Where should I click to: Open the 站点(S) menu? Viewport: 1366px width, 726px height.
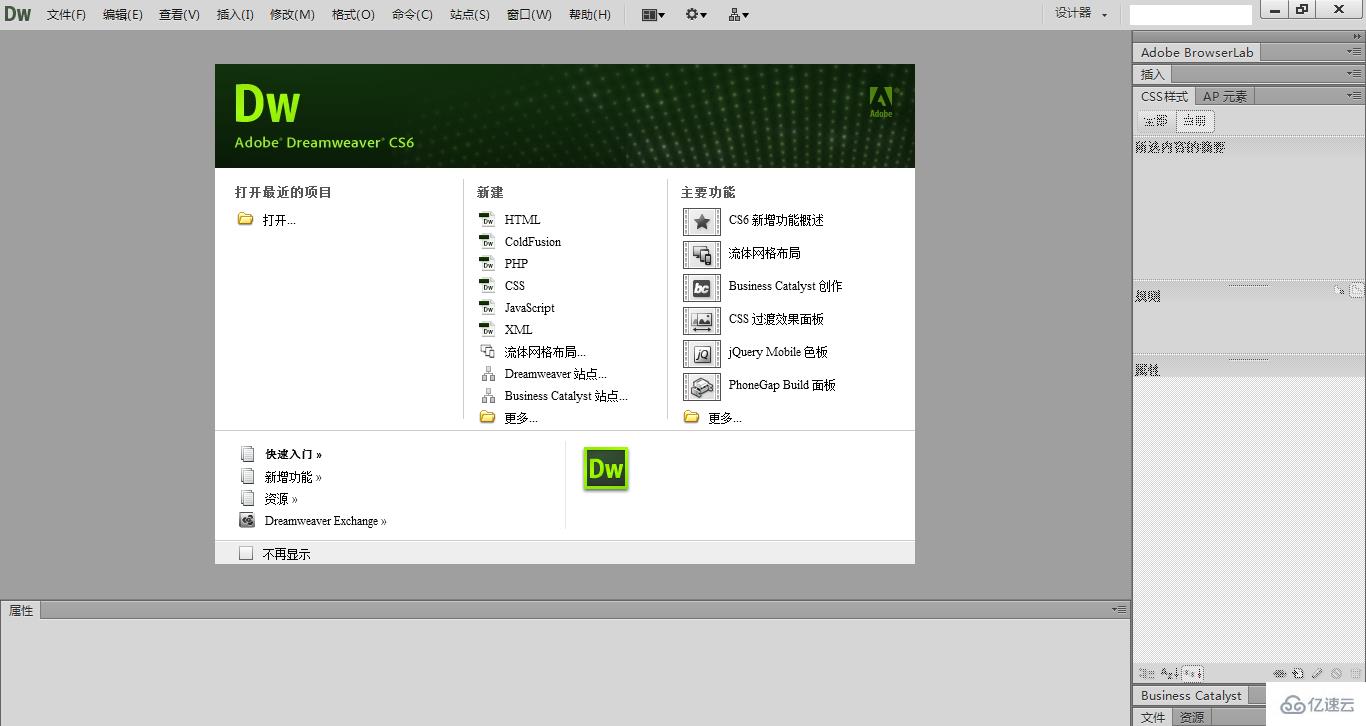point(470,14)
